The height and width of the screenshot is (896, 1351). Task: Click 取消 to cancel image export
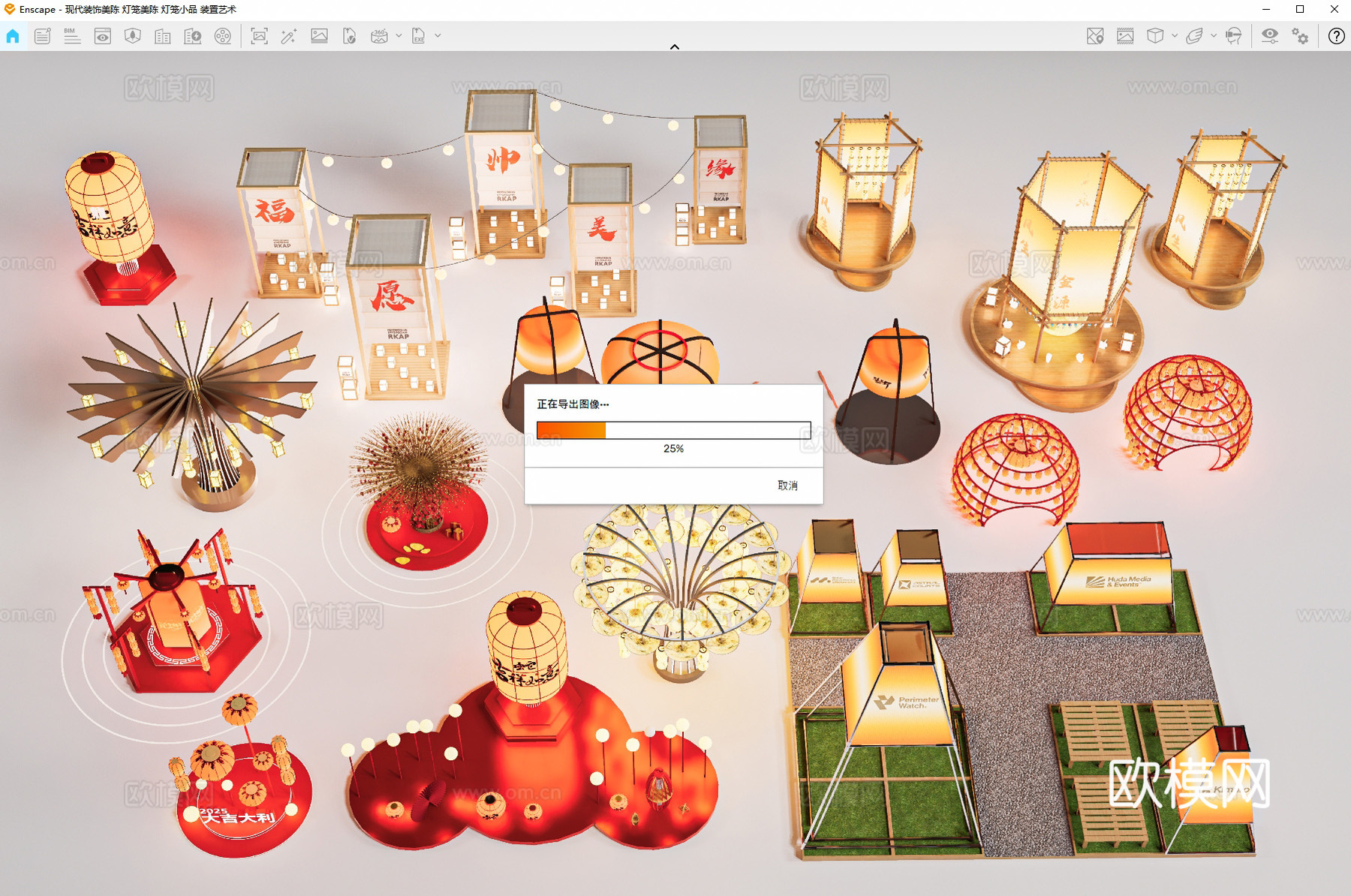click(787, 486)
